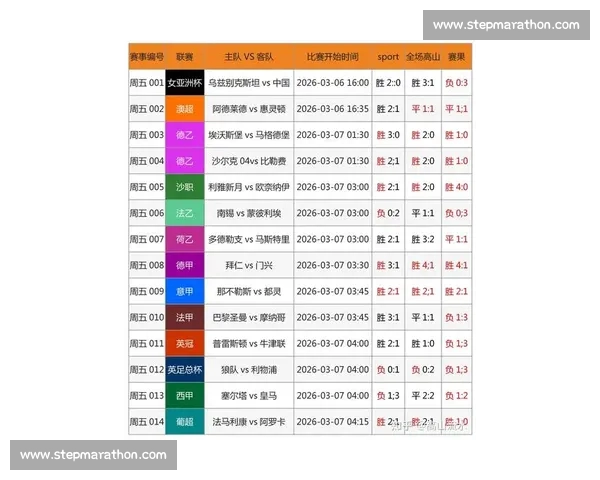Click the 英足总杯 league cell
Image resolution: width=600 pixels, height=480 pixels.
[185, 369]
